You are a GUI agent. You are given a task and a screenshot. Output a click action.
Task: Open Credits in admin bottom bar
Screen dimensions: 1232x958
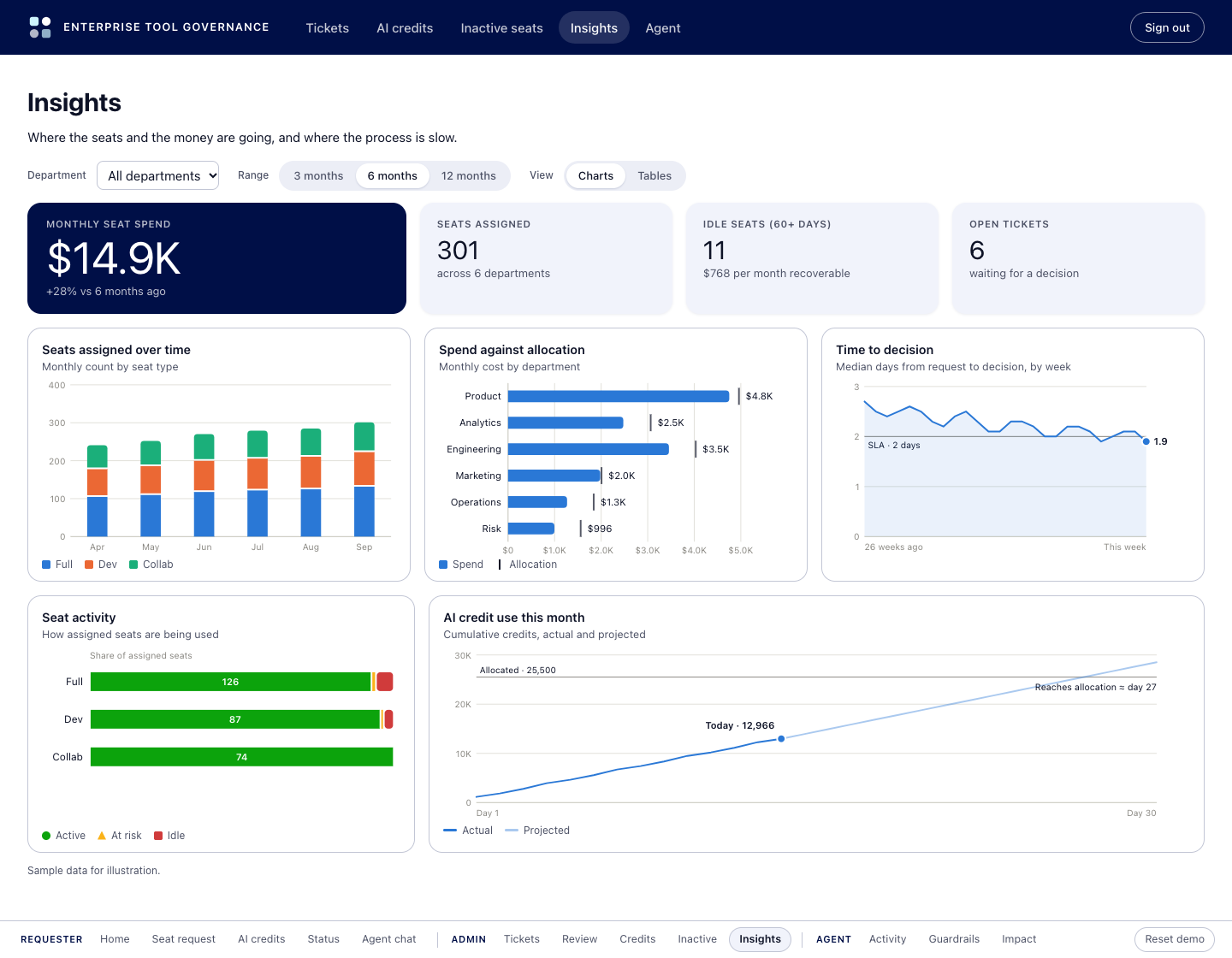(637, 939)
